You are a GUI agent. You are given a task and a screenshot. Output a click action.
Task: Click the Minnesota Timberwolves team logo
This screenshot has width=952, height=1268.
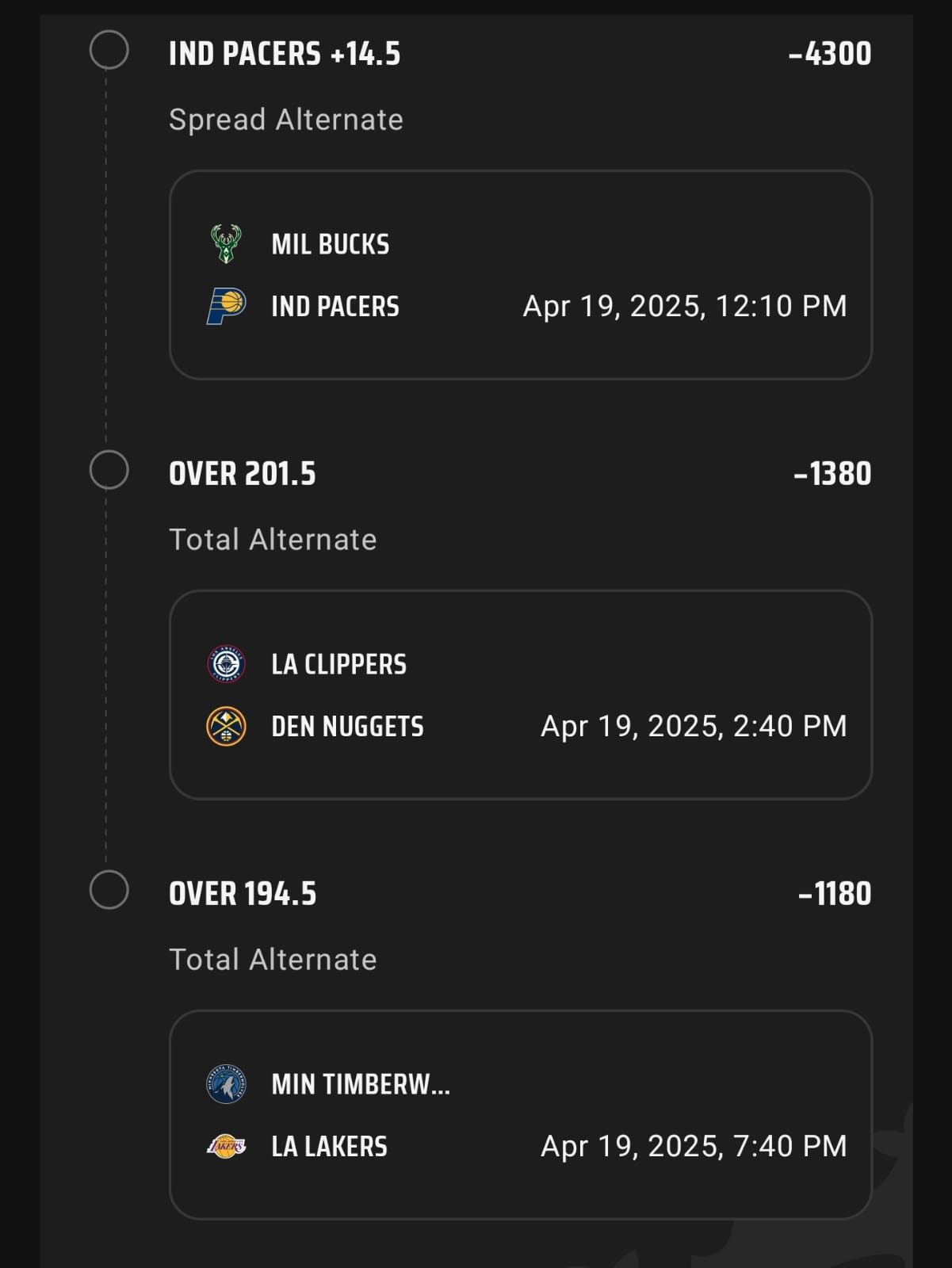pos(226,1084)
